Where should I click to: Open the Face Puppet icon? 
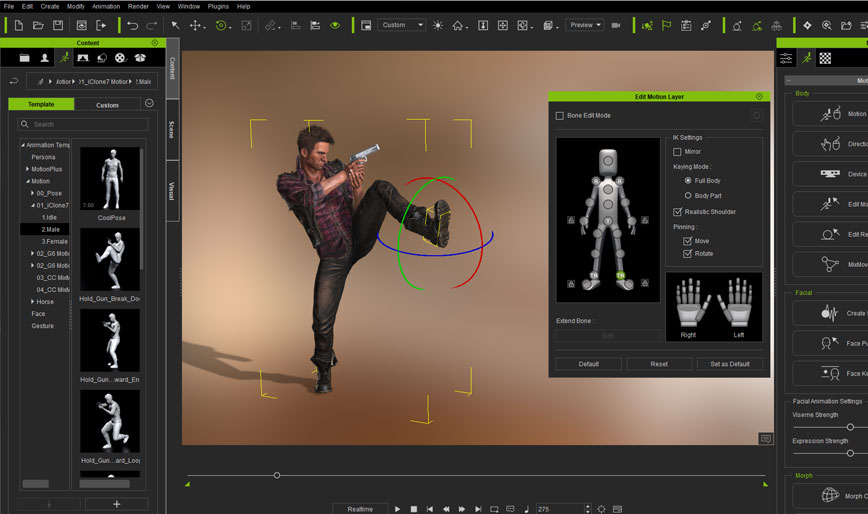click(829, 344)
